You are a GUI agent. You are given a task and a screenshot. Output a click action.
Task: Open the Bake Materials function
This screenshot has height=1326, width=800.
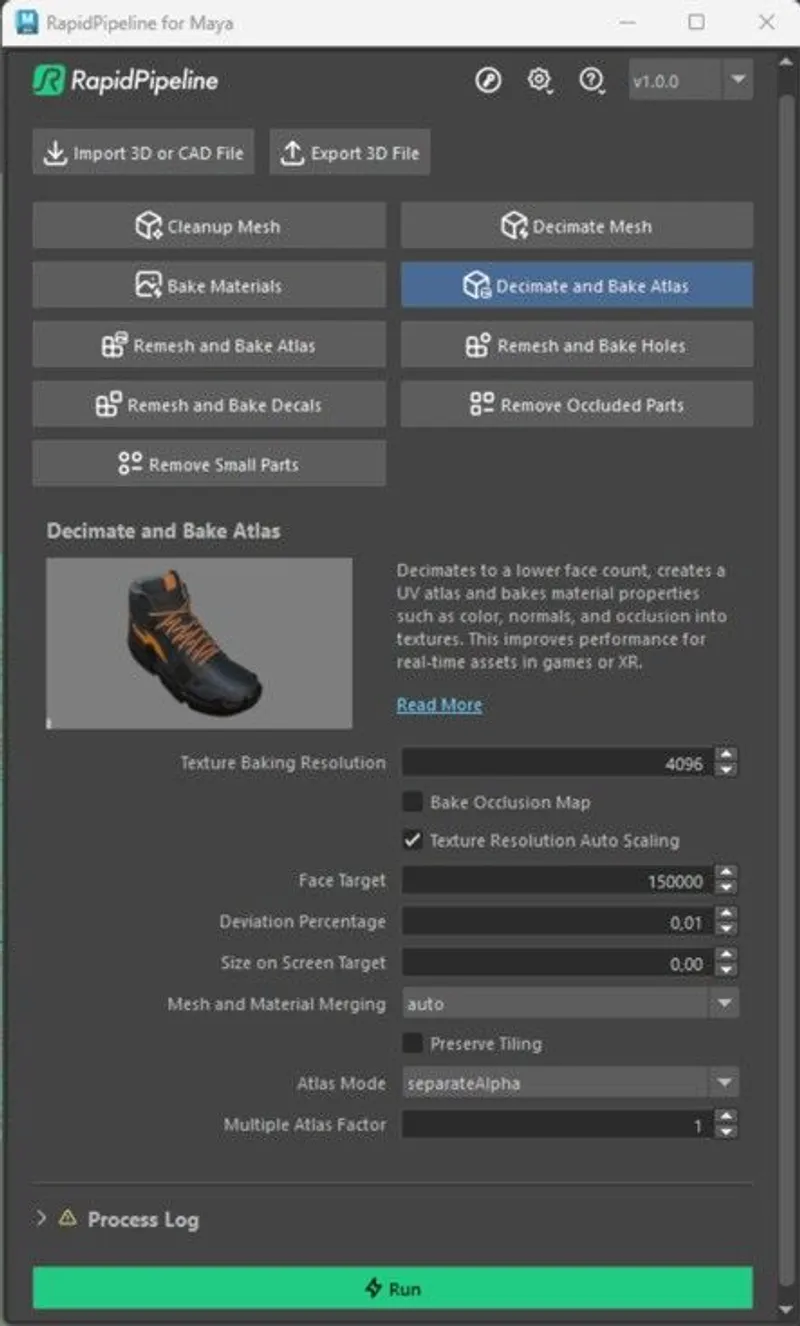coord(208,285)
